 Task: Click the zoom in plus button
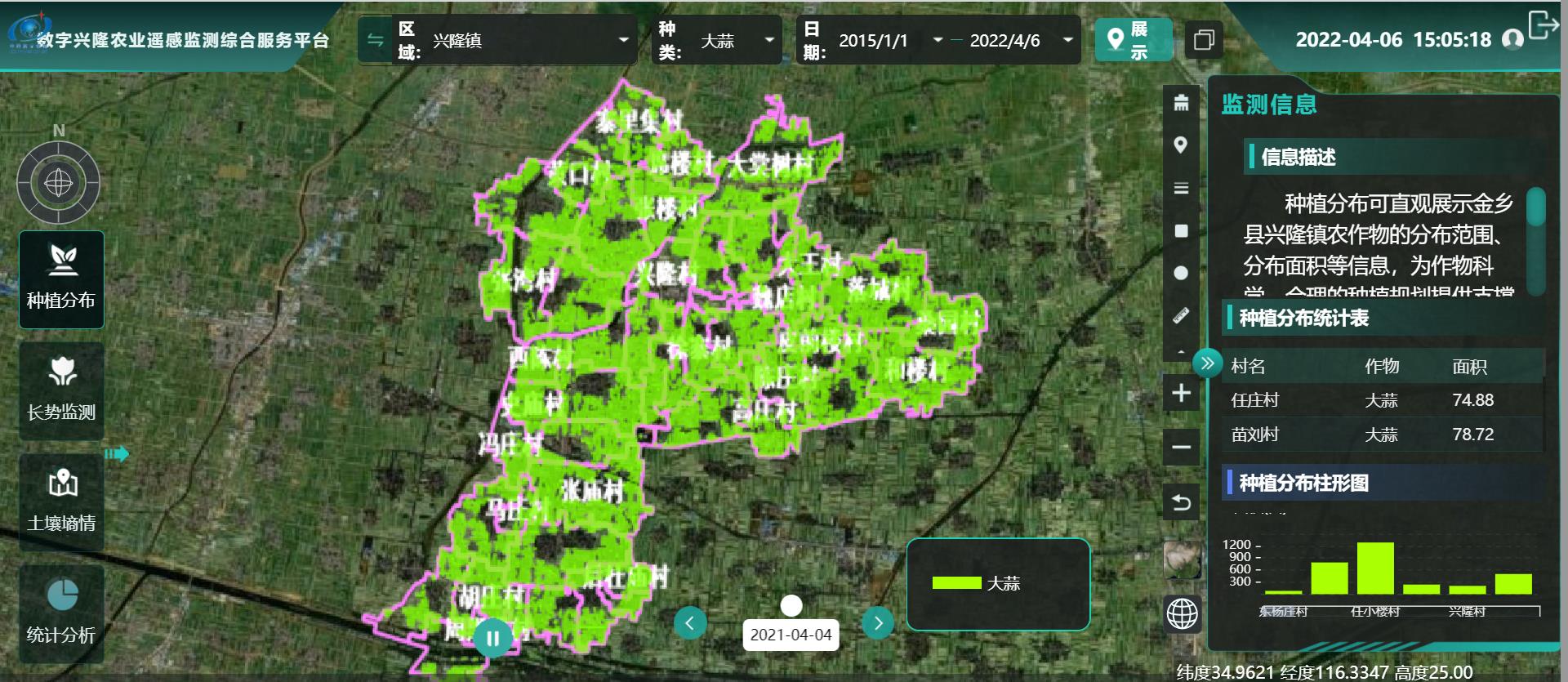[1181, 393]
